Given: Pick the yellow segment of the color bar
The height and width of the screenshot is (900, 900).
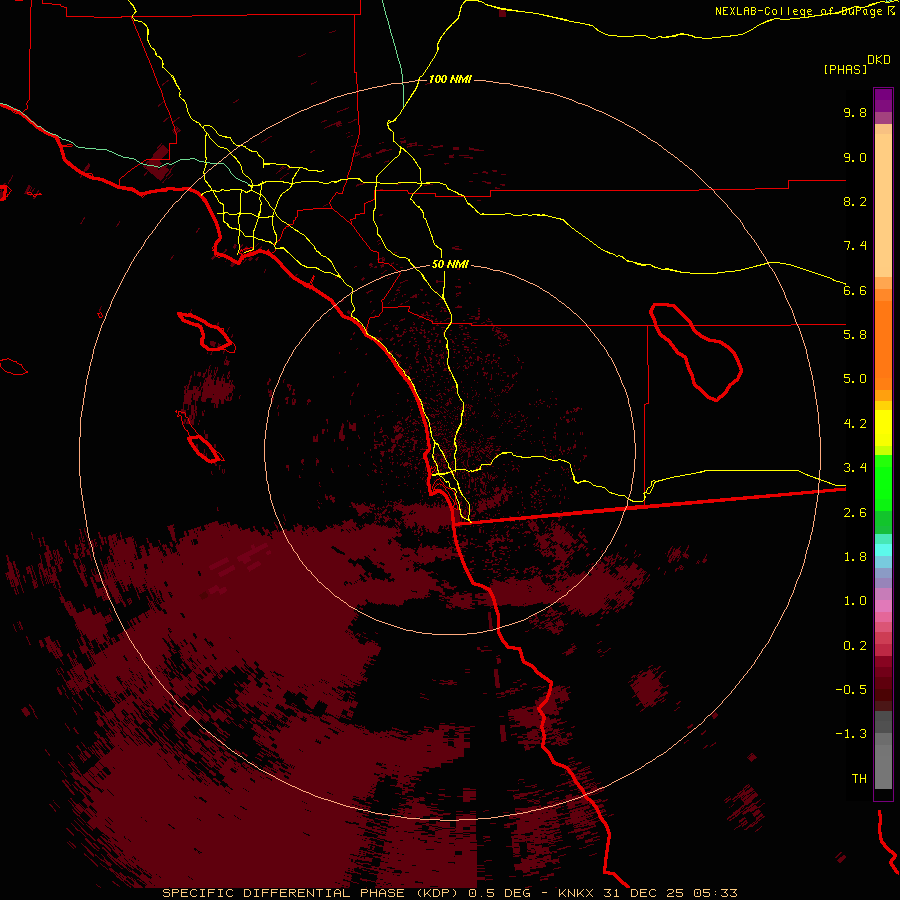Looking at the screenshot, I should click(883, 428).
